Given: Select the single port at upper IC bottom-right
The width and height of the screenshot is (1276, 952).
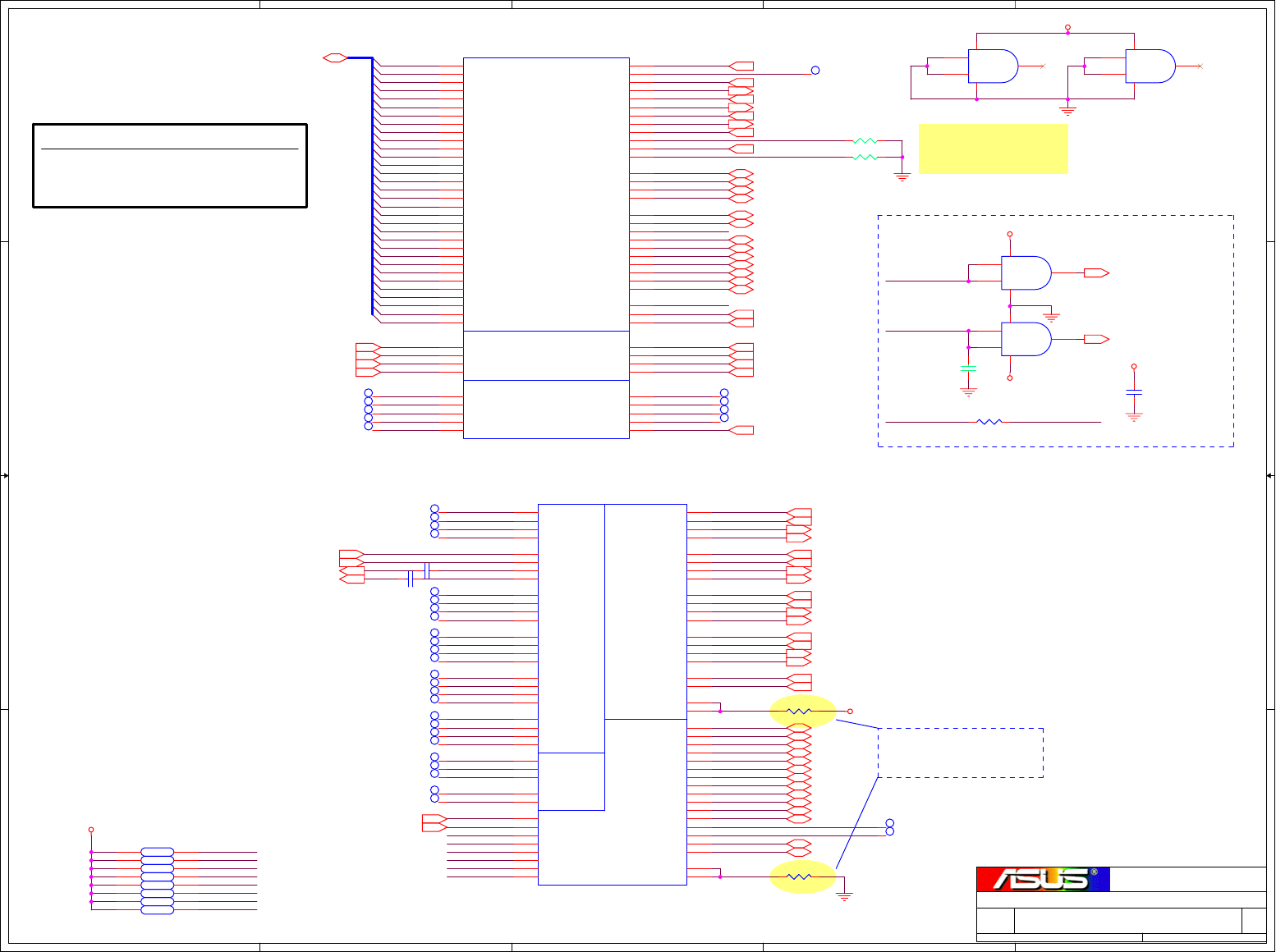Looking at the screenshot, I should click(741, 430).
